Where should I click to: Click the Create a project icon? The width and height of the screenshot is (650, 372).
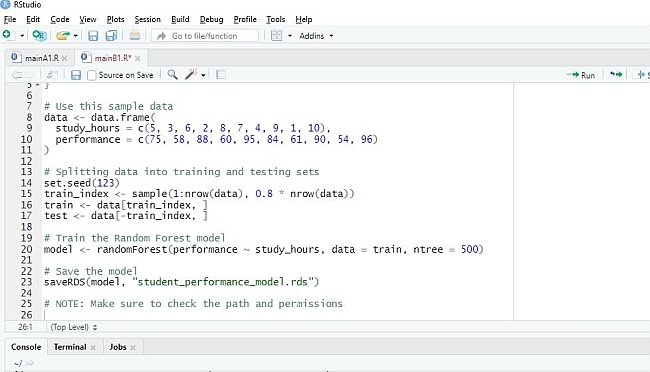click(39, 35)
